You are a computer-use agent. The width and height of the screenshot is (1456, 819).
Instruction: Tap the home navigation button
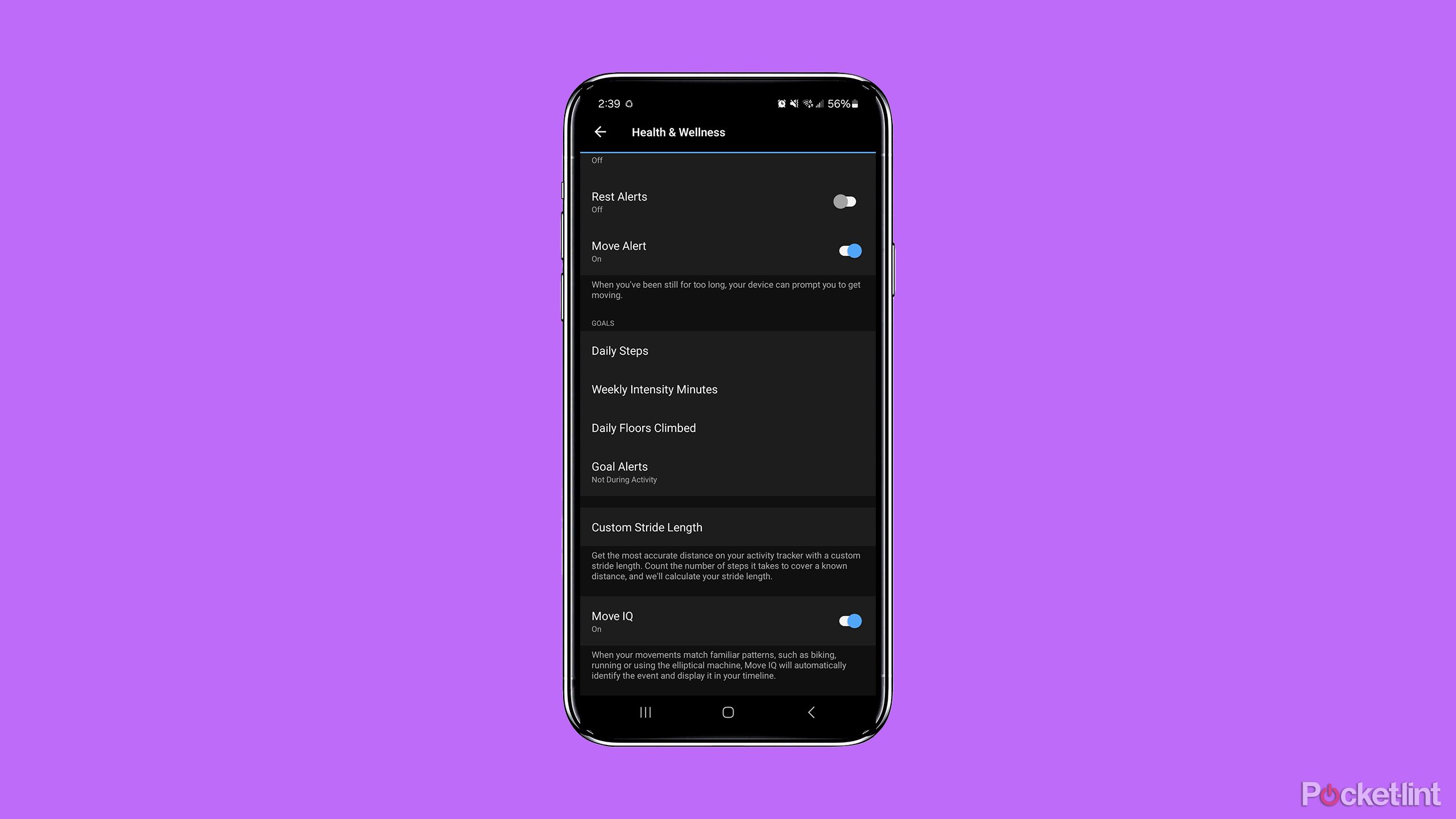[727, 712]
